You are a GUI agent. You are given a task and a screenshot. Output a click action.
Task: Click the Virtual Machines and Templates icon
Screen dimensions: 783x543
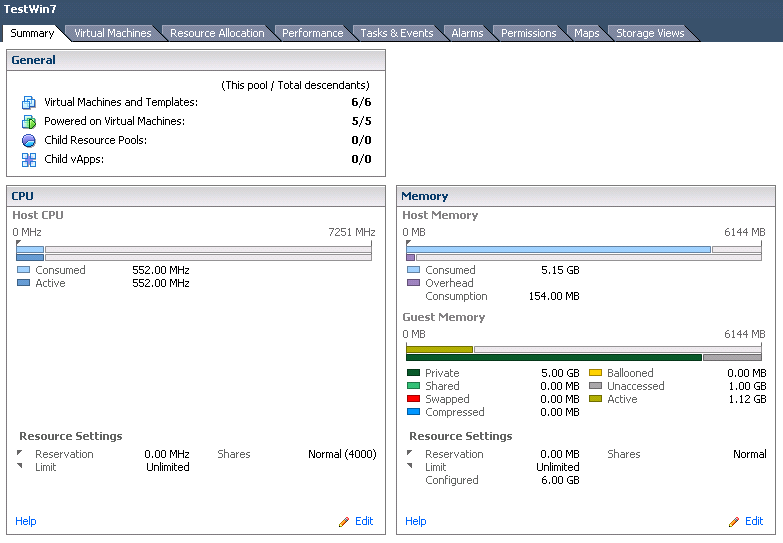click(x=28, y=102)
